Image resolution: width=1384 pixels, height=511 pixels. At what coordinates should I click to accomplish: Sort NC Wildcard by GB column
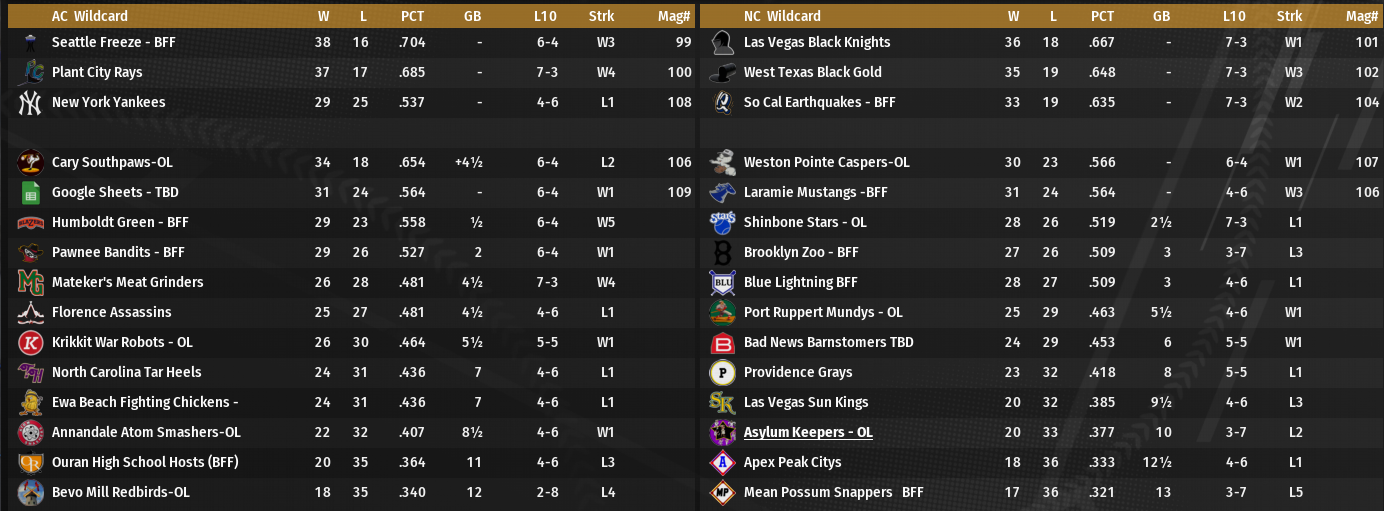pyautogui.click(x=1161, y=16)
